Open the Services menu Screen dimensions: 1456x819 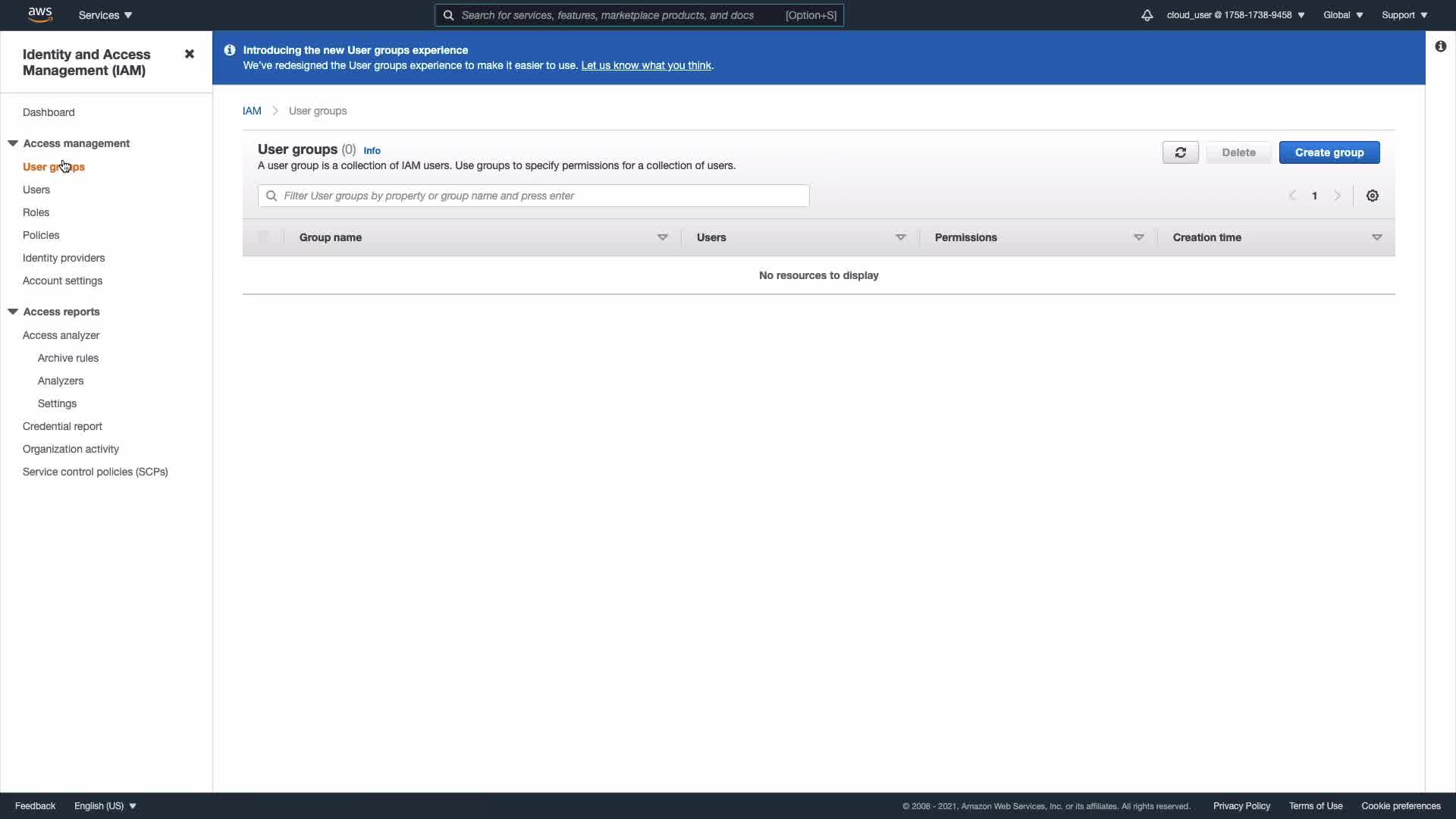(105, 15)
